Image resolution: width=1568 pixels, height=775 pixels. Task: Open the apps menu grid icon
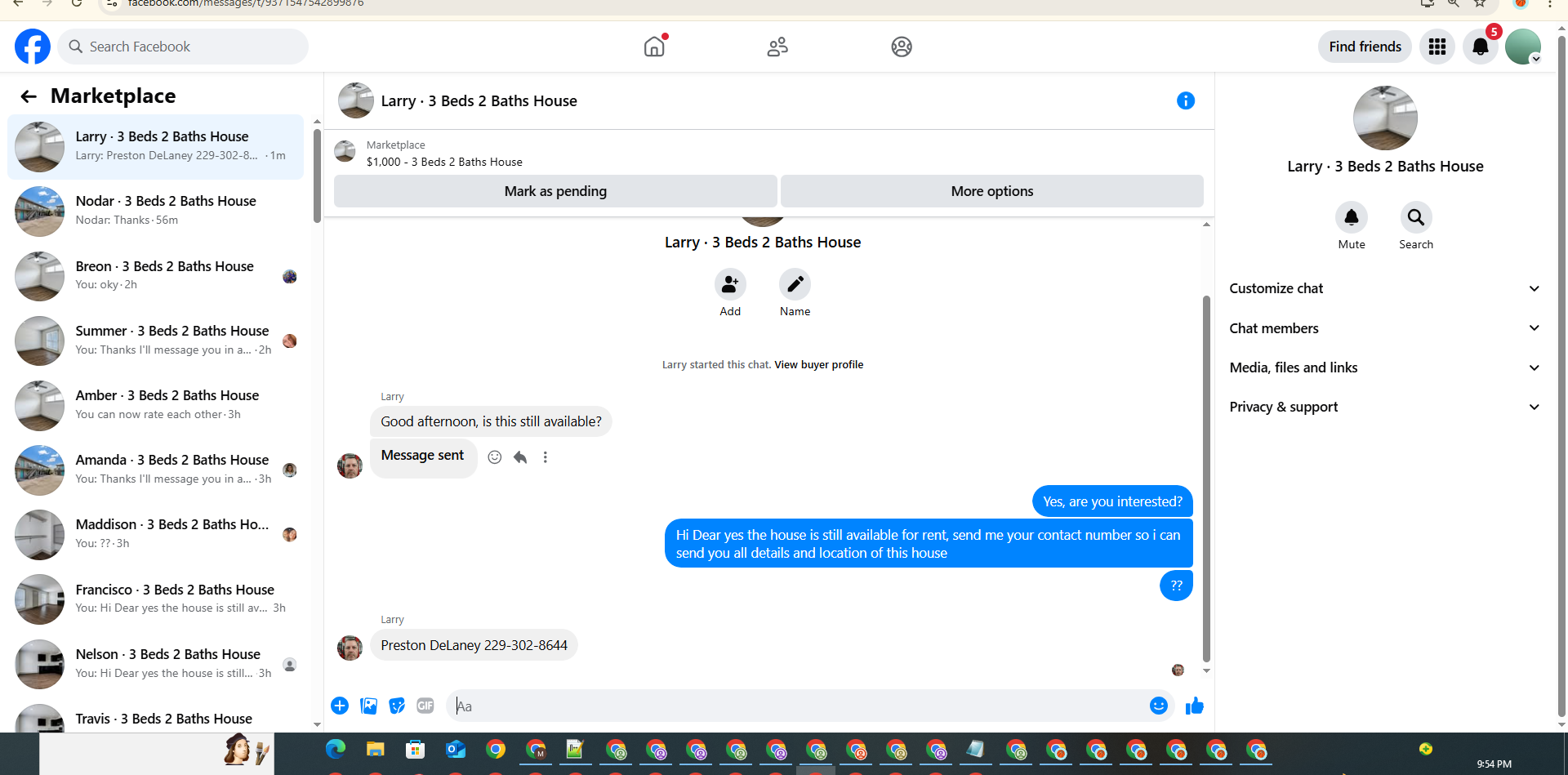pyautogui.click(x=1437, y=47)
